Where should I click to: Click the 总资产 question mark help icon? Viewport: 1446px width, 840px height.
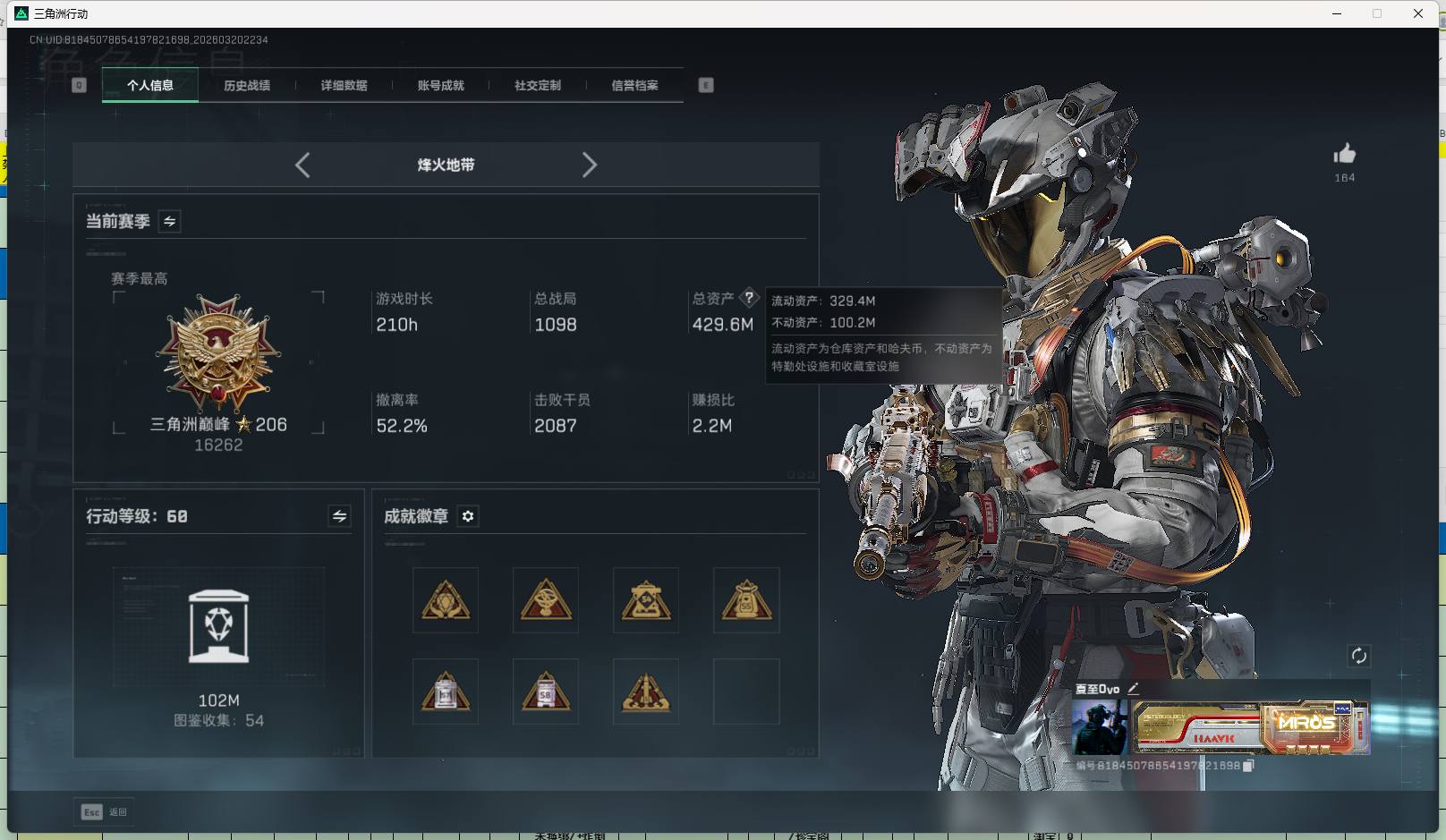point(749,298)
